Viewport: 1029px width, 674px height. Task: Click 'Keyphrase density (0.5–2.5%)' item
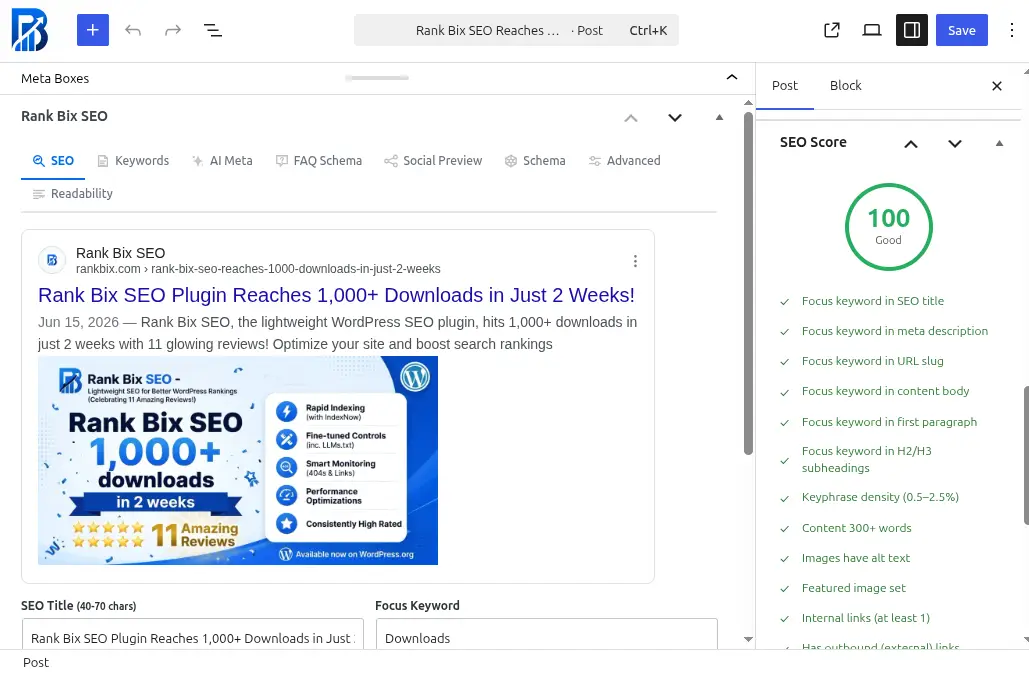click(880, 497)
